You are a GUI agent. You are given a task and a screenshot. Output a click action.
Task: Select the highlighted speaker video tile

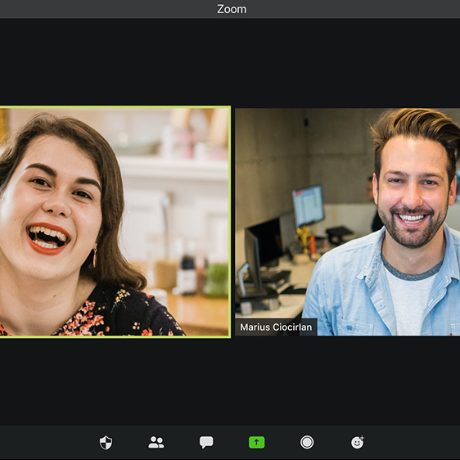(x=115, y=222)
